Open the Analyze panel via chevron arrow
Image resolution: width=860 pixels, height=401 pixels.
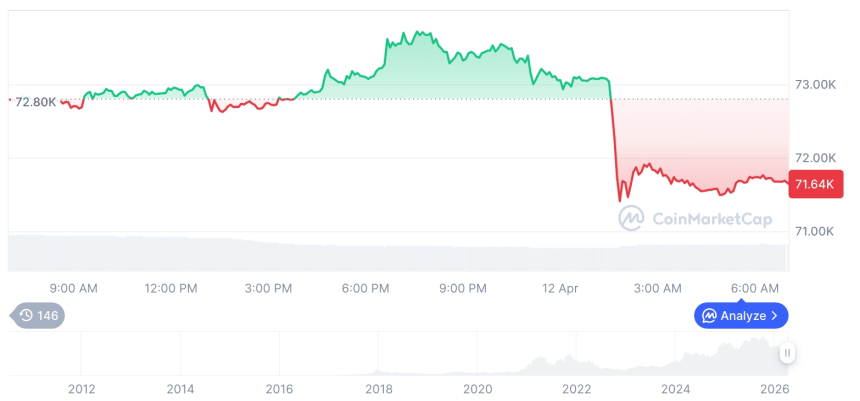[x=774, y=316]
